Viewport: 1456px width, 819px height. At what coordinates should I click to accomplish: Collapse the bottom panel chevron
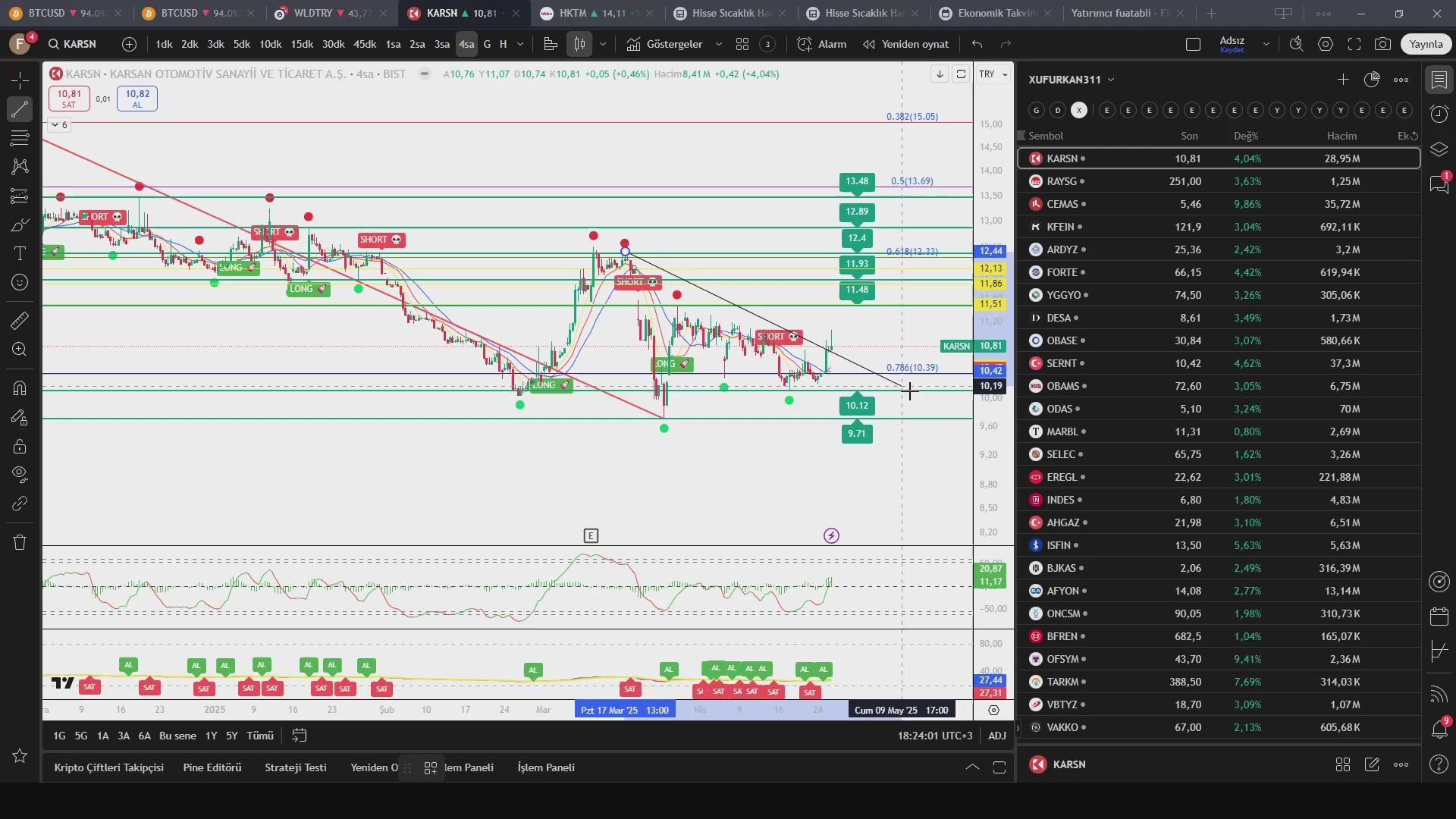tap(972, 767)
